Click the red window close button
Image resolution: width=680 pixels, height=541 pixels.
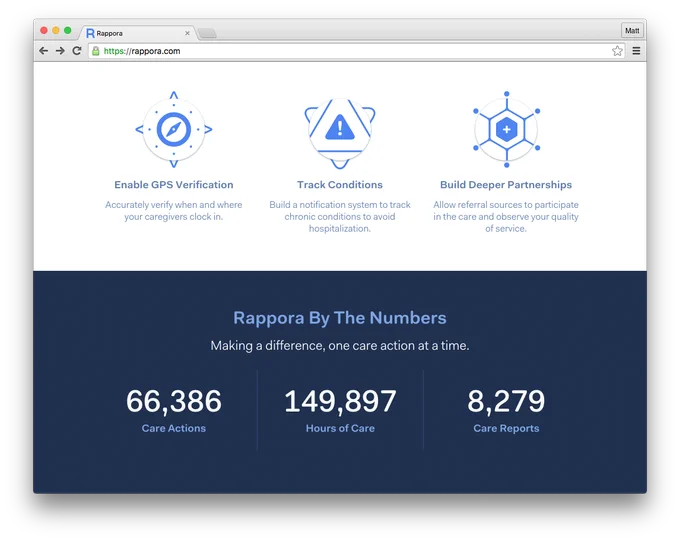tap(44, 30)
